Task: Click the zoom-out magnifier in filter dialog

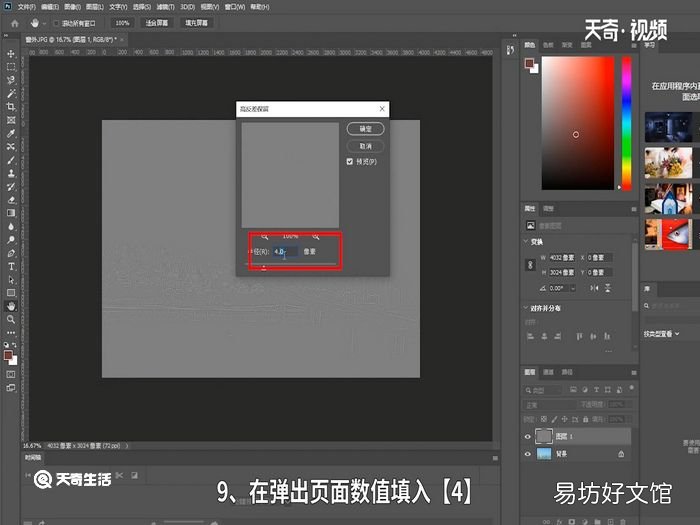Action: [x=265, y=236]
